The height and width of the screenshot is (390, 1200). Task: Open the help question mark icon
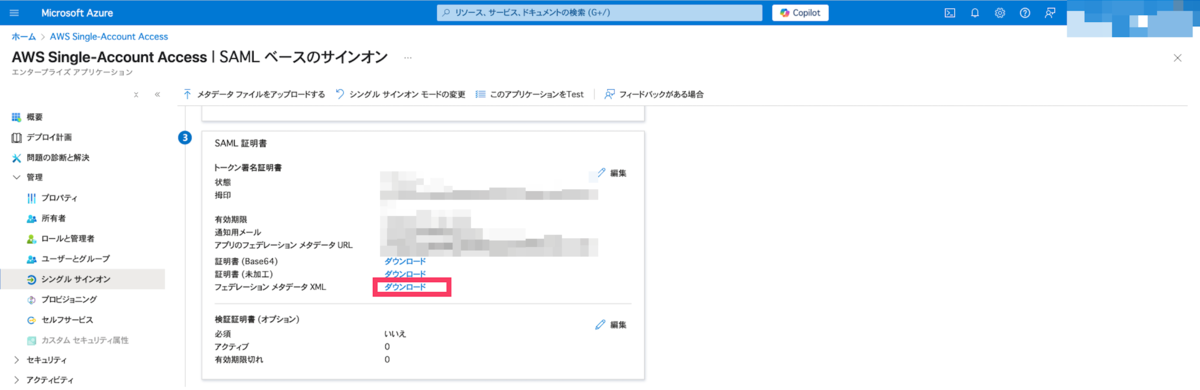click(x=1025, y=12)
